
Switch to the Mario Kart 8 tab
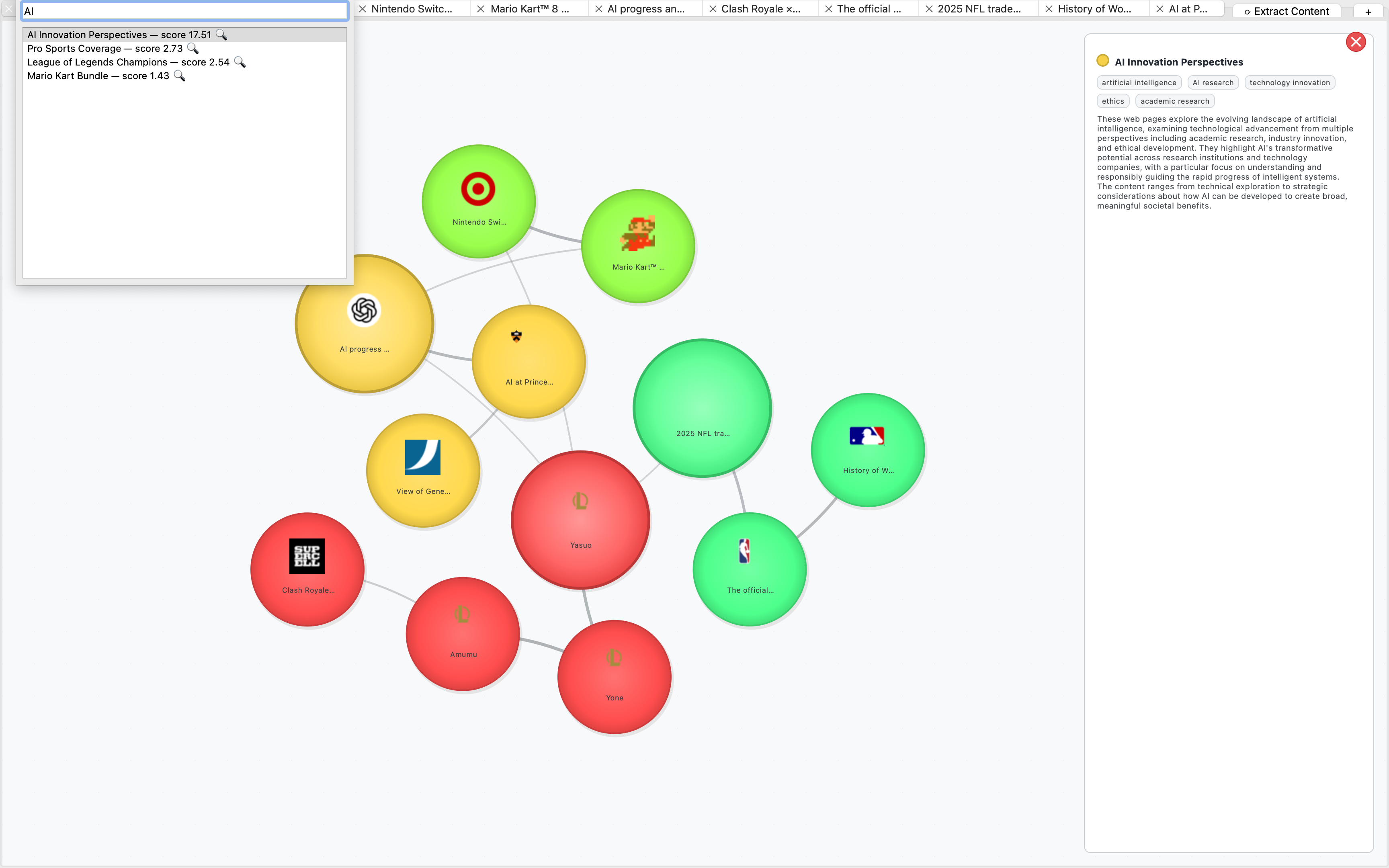pos(529,9)
